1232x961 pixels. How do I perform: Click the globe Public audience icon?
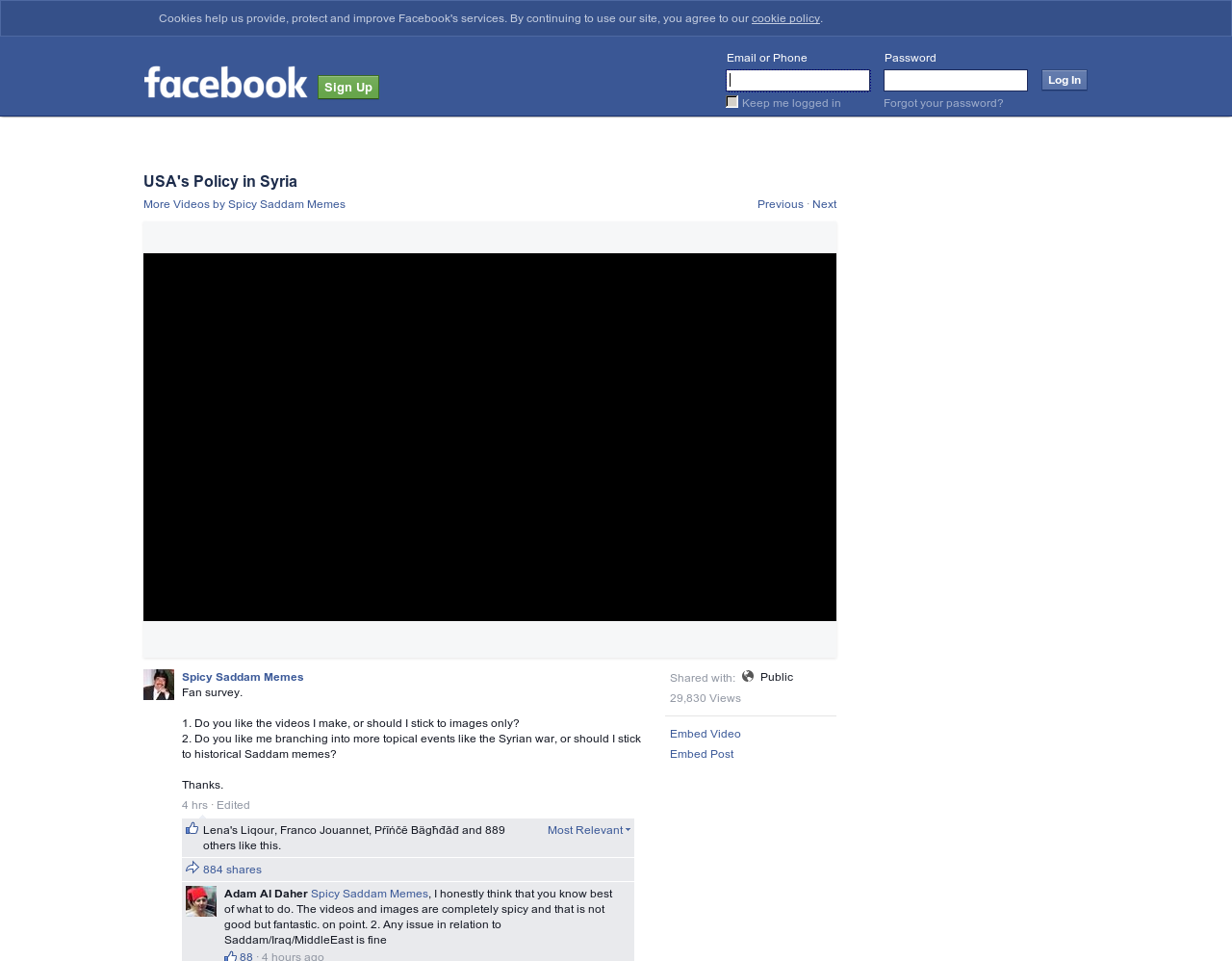[x=748, y=676]
